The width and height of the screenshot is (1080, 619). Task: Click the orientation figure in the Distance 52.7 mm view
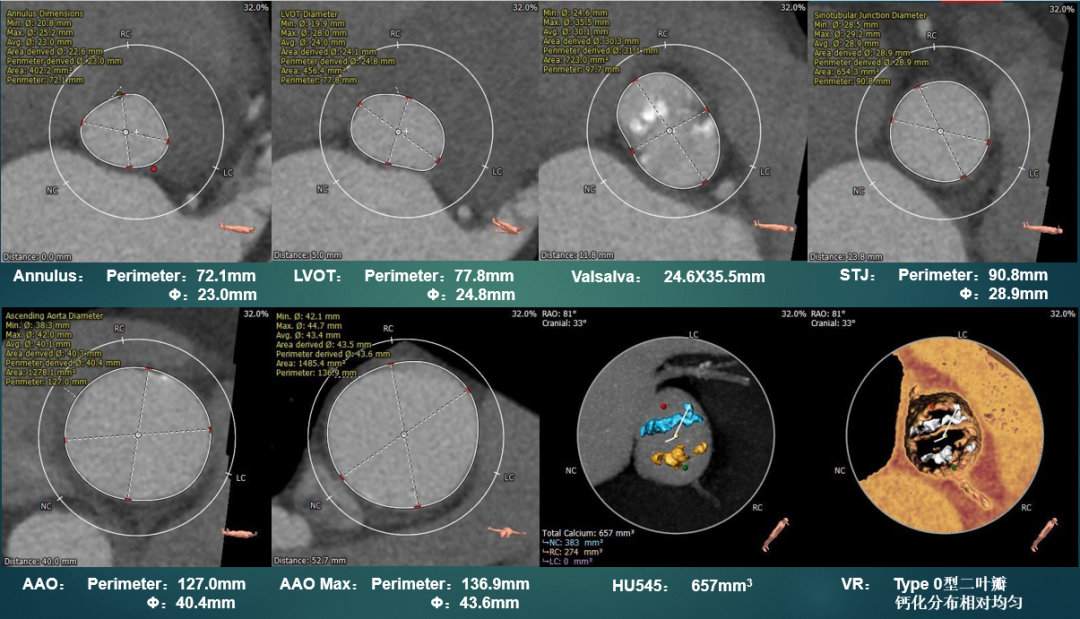pyautogui.click(x=507, y=533)
